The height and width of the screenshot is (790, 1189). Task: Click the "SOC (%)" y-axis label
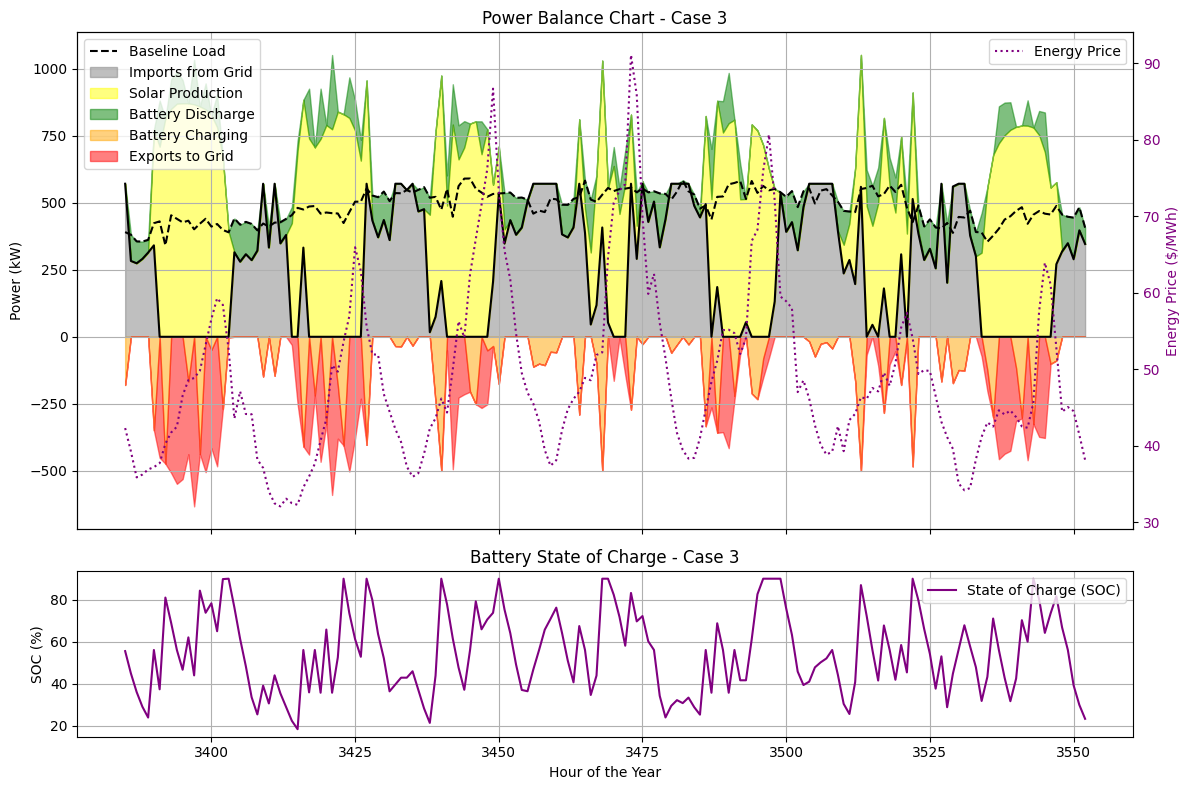(36, 655)
